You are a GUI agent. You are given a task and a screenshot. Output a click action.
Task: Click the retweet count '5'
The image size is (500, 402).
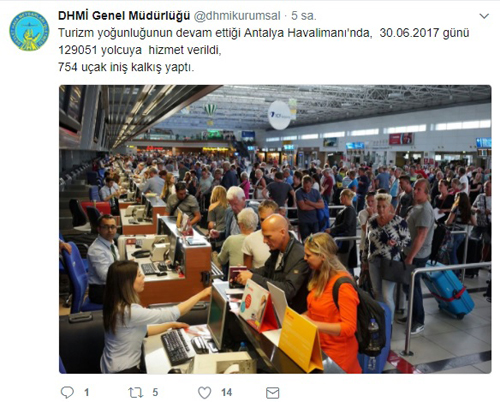pos(155,392)
